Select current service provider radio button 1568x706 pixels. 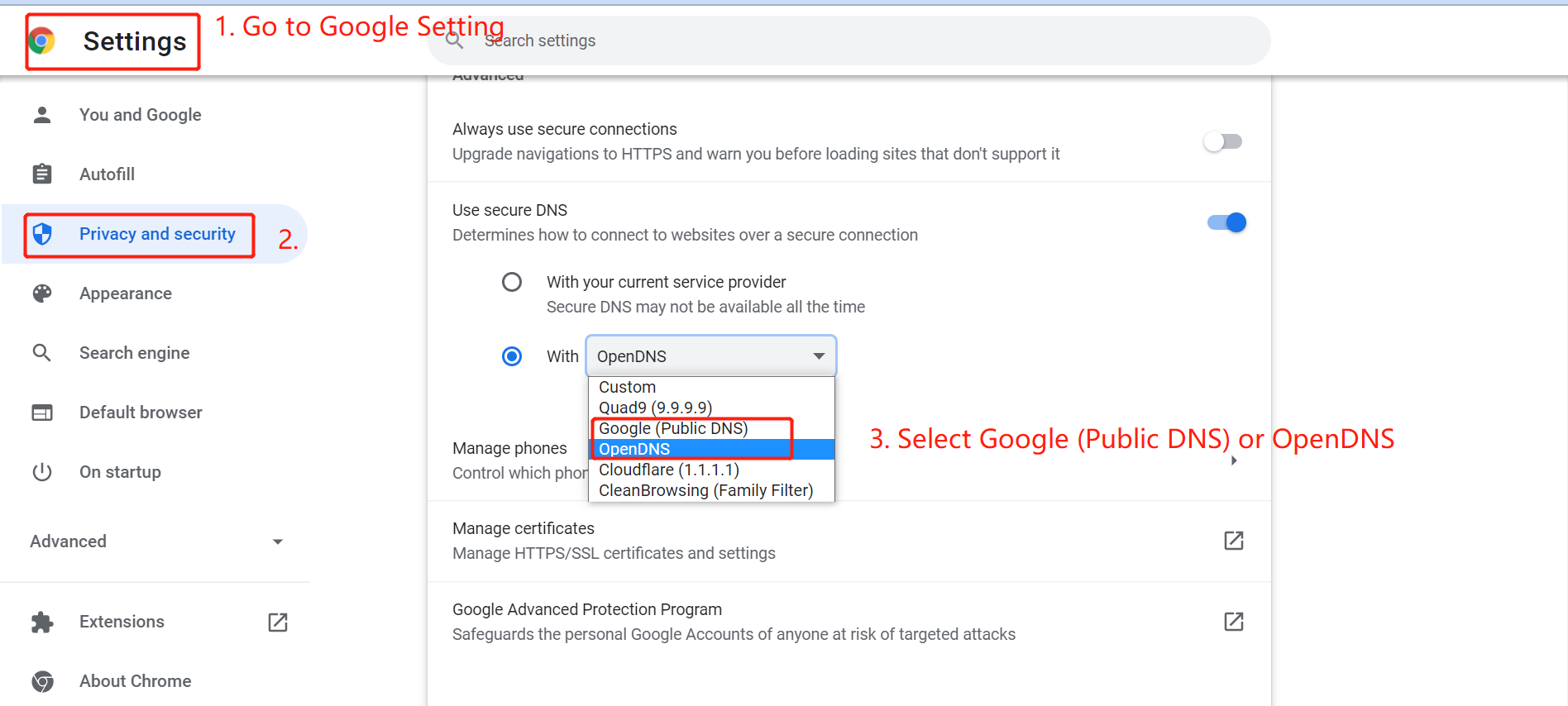pyautogui.click(x=512, y=282)
